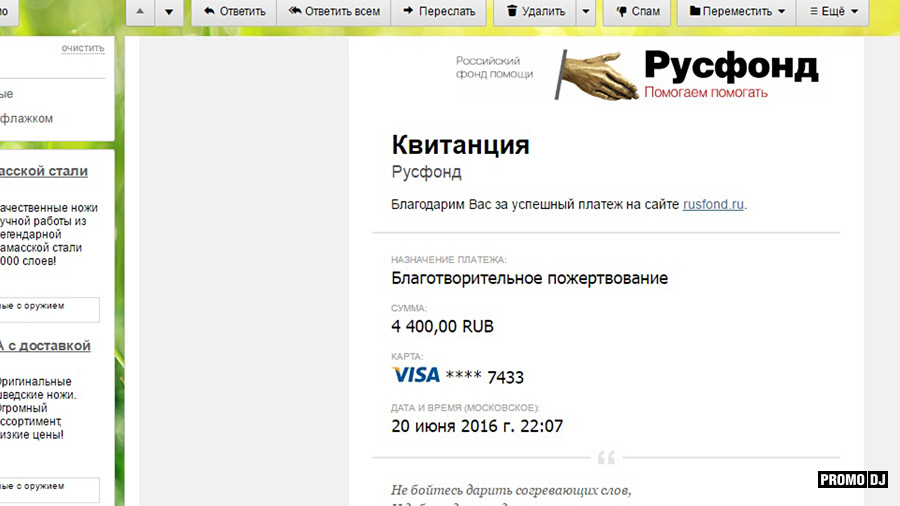Image resolution: width=900 pixels, height=506 pixels.
Task: Click the handshake hand icon in logo
Action: pos(597,75)
